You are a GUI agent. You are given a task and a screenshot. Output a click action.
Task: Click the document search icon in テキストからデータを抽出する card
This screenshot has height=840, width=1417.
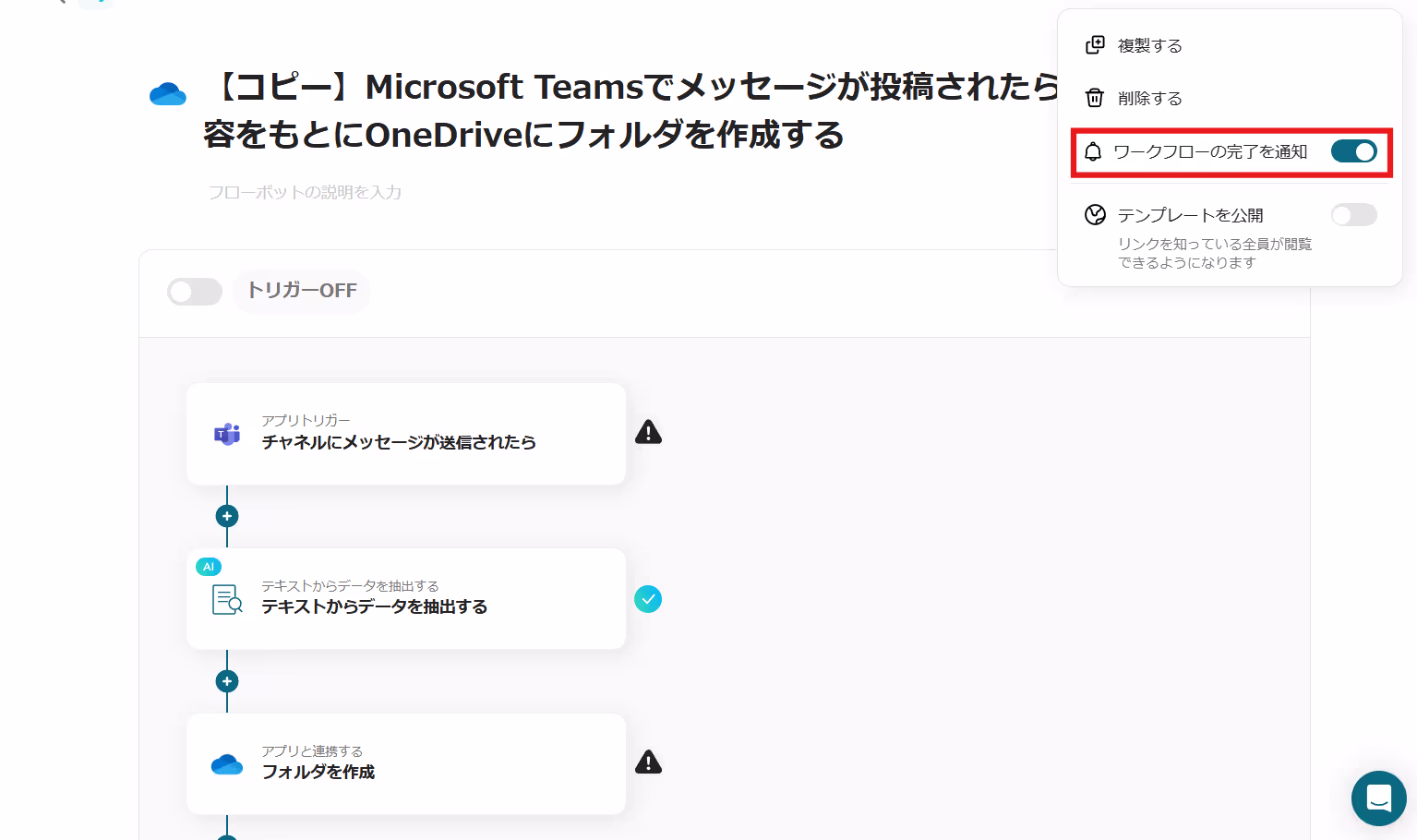227,599
